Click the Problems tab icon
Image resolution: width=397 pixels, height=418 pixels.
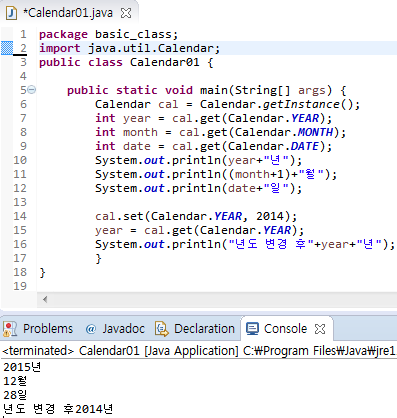pos(10,329)
